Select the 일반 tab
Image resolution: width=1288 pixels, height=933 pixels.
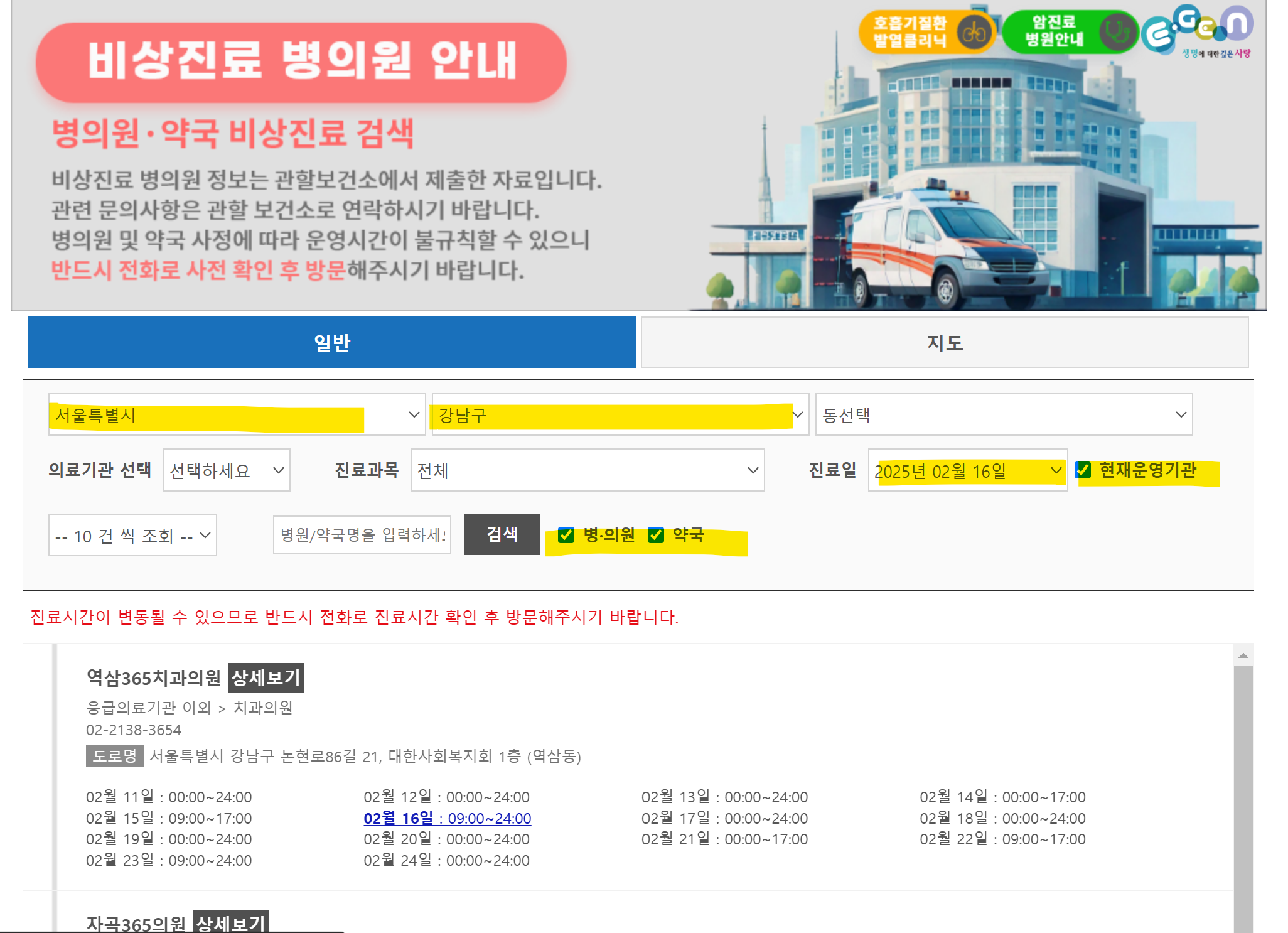(x=331, y=342)
